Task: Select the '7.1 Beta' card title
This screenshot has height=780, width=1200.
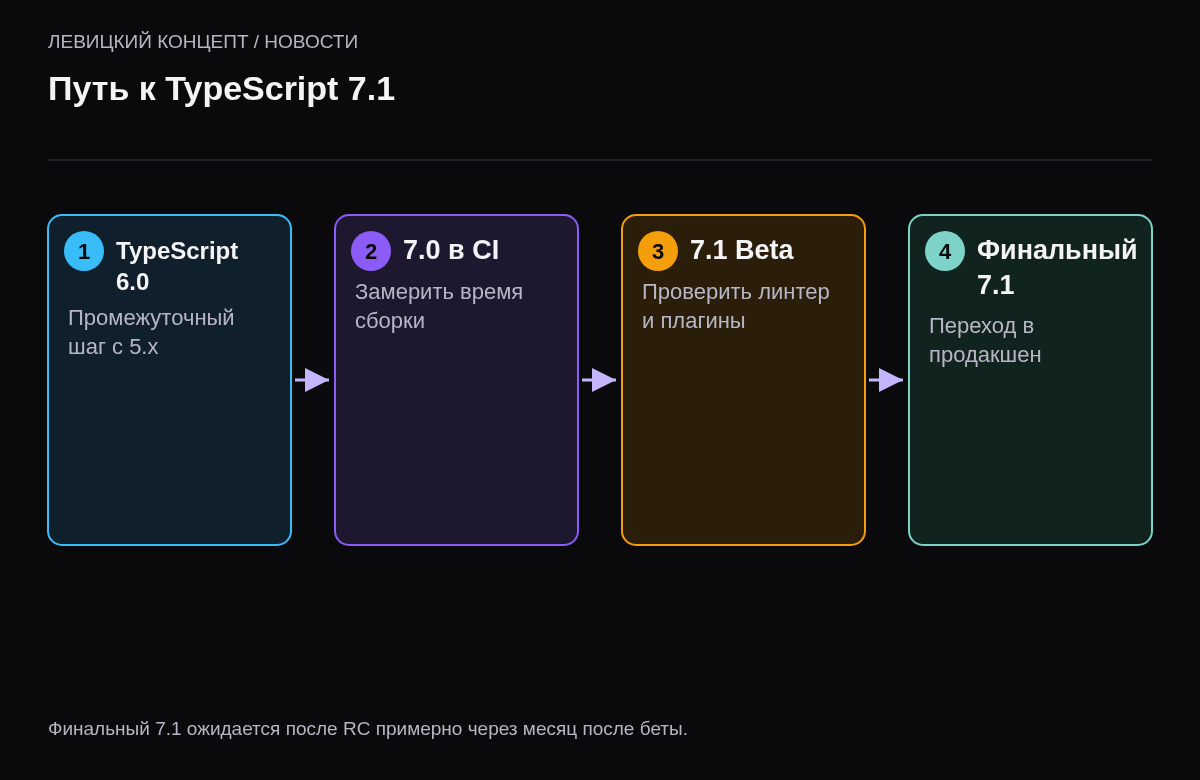Action: coord(741,250)
